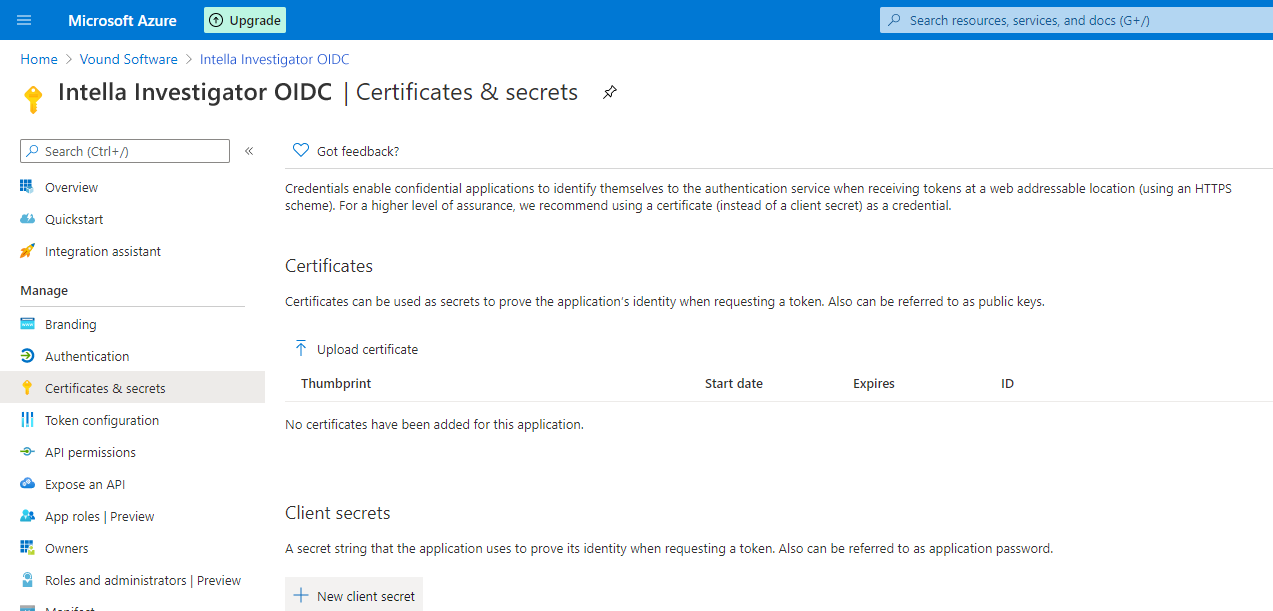Collapse the left navigation sidebar
The image size is (1273, 611).
[x=249, y=151]
